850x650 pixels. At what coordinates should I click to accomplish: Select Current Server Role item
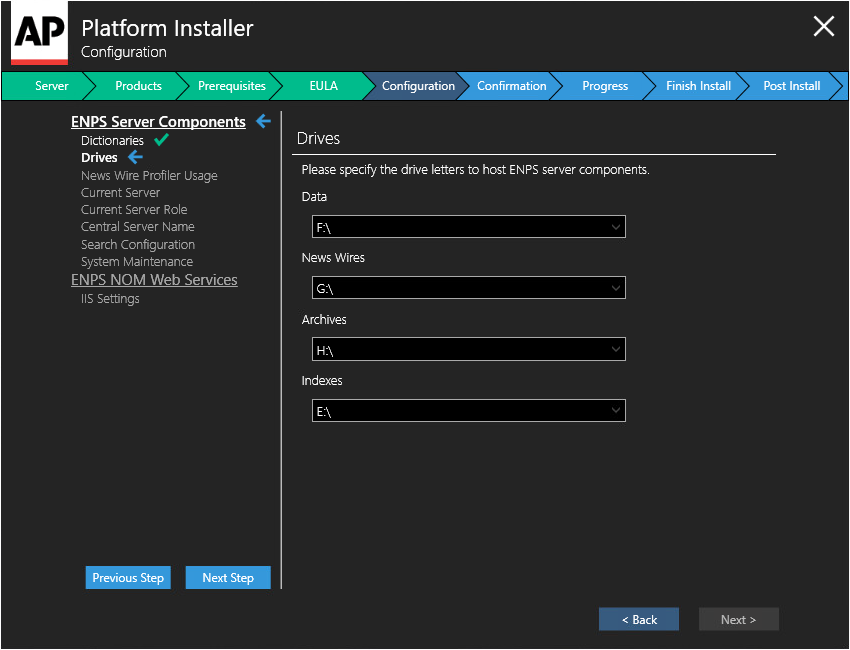(x=134, y=209)
